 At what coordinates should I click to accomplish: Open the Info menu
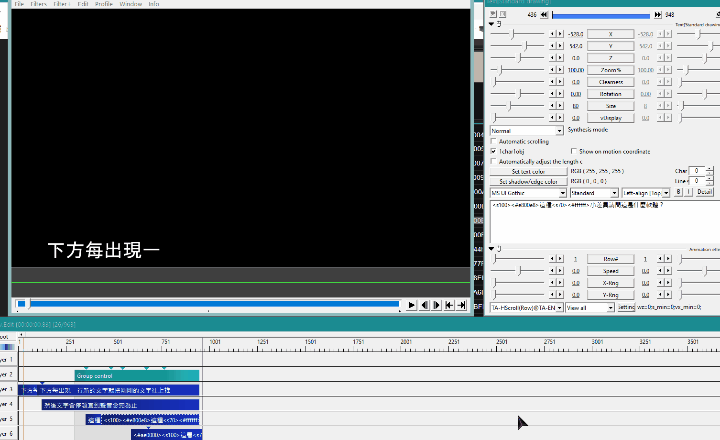pos(154,4)
